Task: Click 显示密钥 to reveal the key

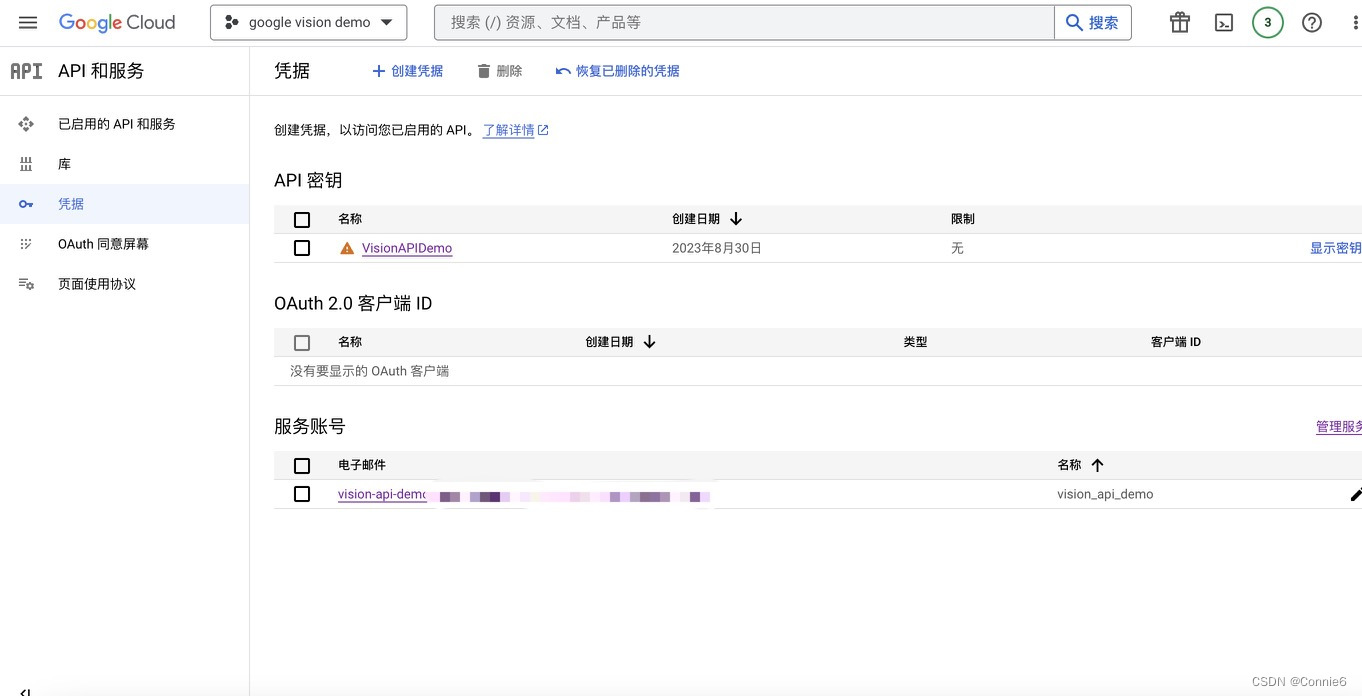Action: click(1336, 248)
